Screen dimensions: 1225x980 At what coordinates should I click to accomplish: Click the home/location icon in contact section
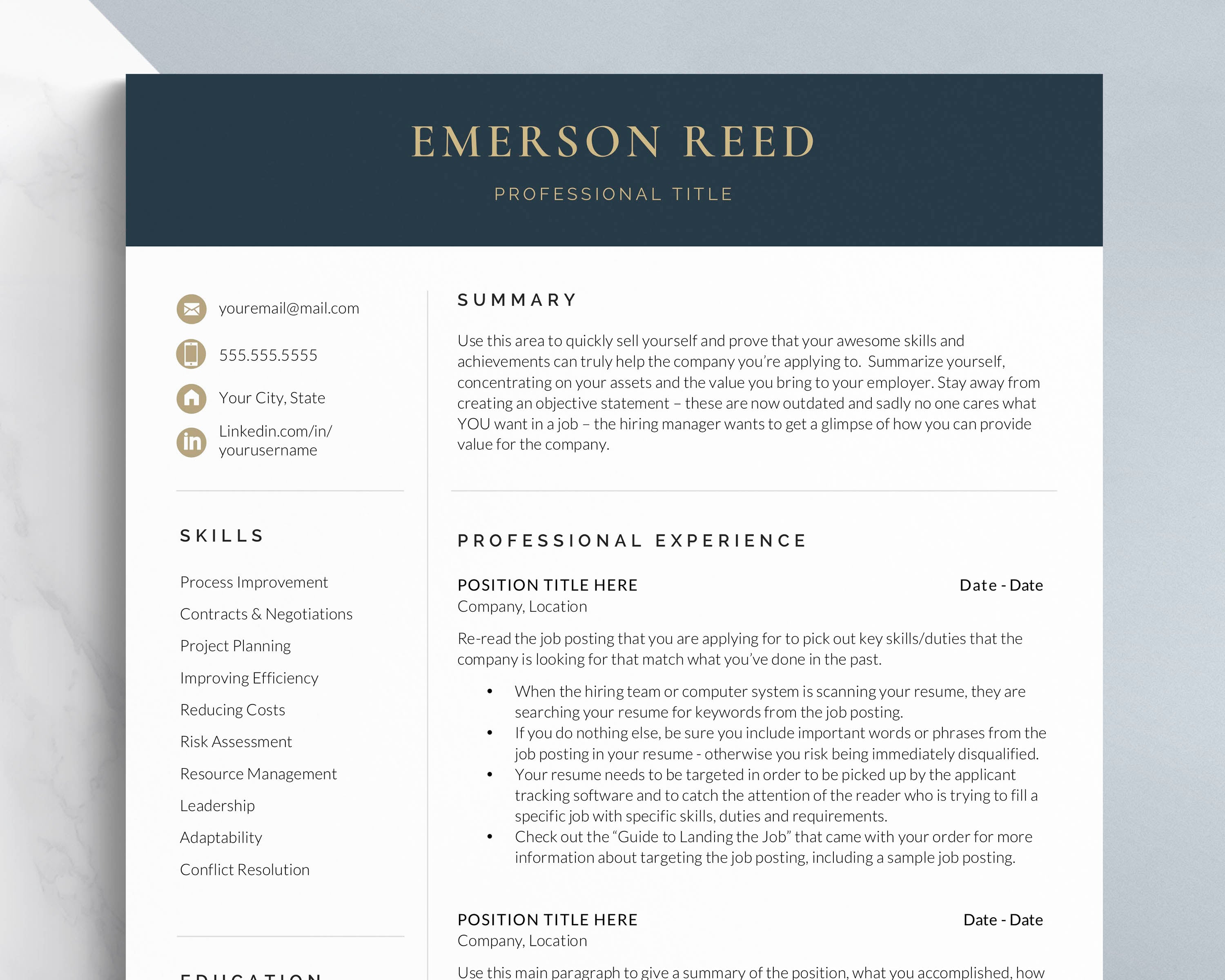pyautogui.click(x=192, y=396)
